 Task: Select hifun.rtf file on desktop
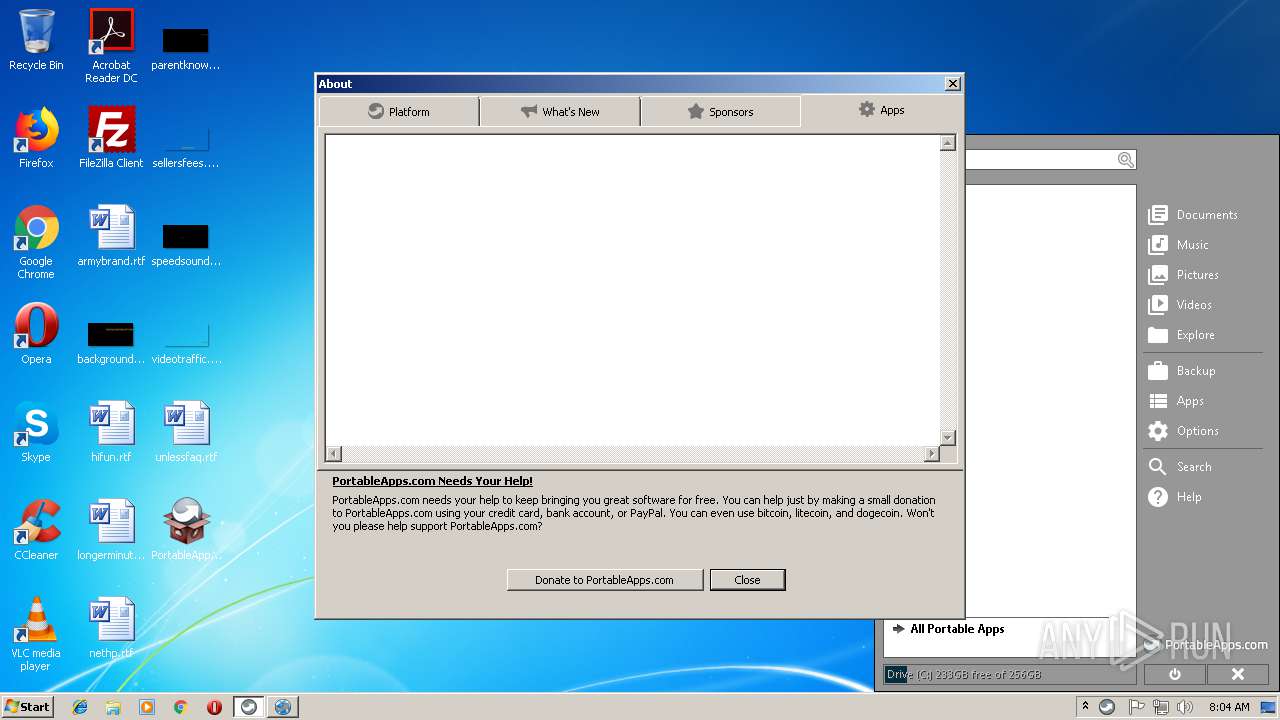(x=111, y=432)
